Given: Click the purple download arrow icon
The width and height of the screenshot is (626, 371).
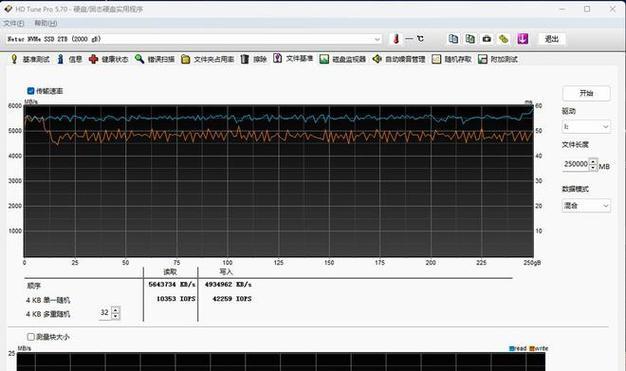Looking at the screenshot, I should coord(523,39).
